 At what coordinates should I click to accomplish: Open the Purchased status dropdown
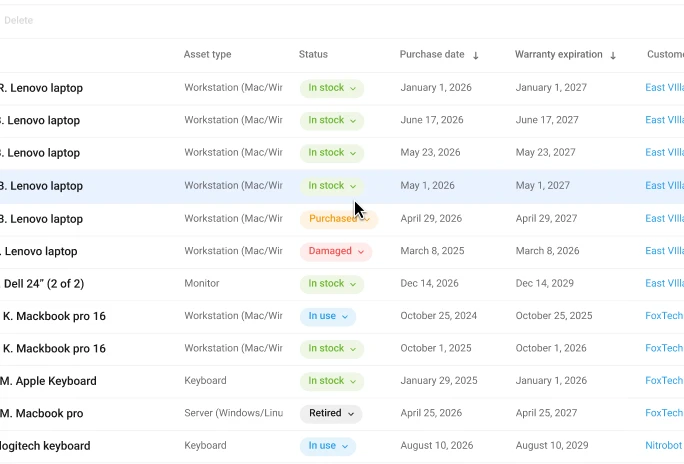tap(339, 218)
